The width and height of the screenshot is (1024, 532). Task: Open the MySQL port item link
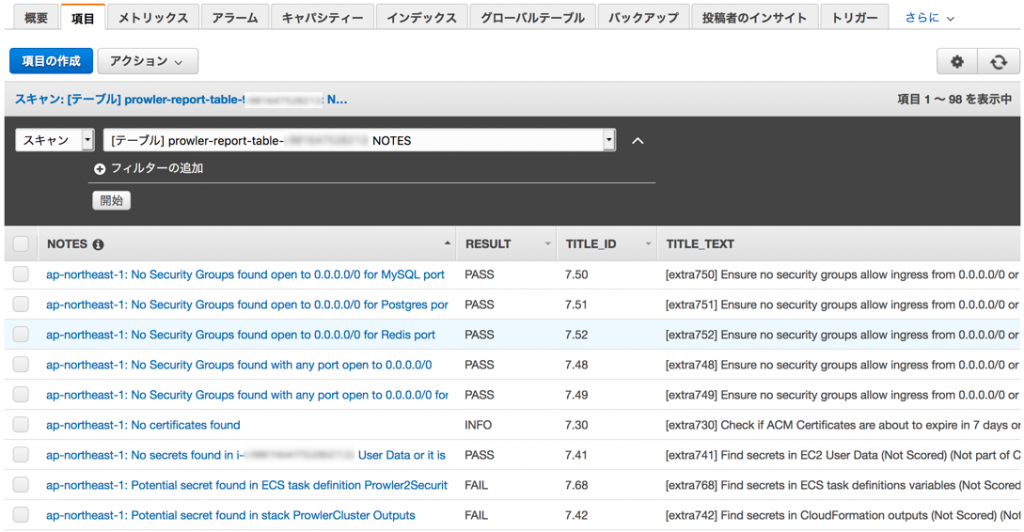(x=245, y=275)
